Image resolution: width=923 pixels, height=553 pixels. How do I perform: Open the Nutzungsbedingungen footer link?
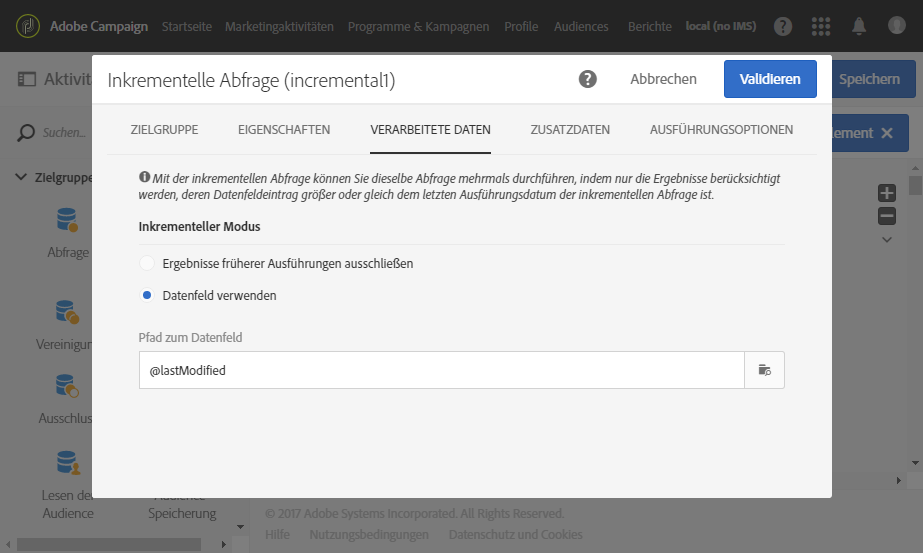[x=369, y=534]
